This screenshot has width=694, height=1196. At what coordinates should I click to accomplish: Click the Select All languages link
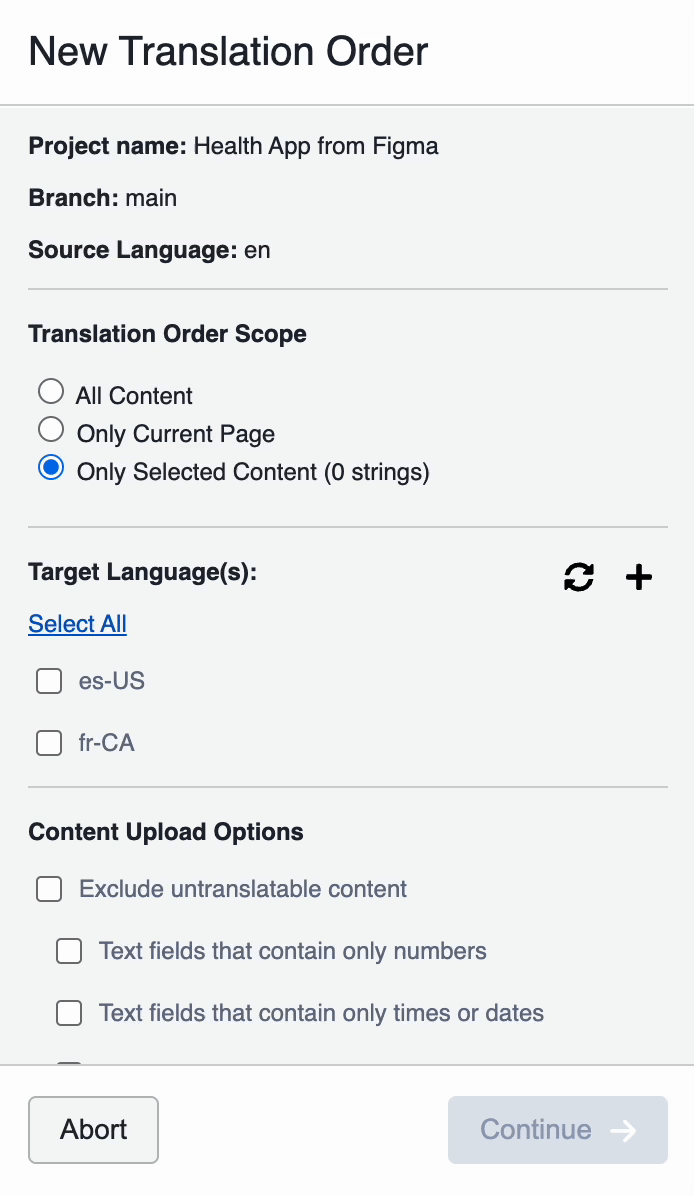point(77,624)
